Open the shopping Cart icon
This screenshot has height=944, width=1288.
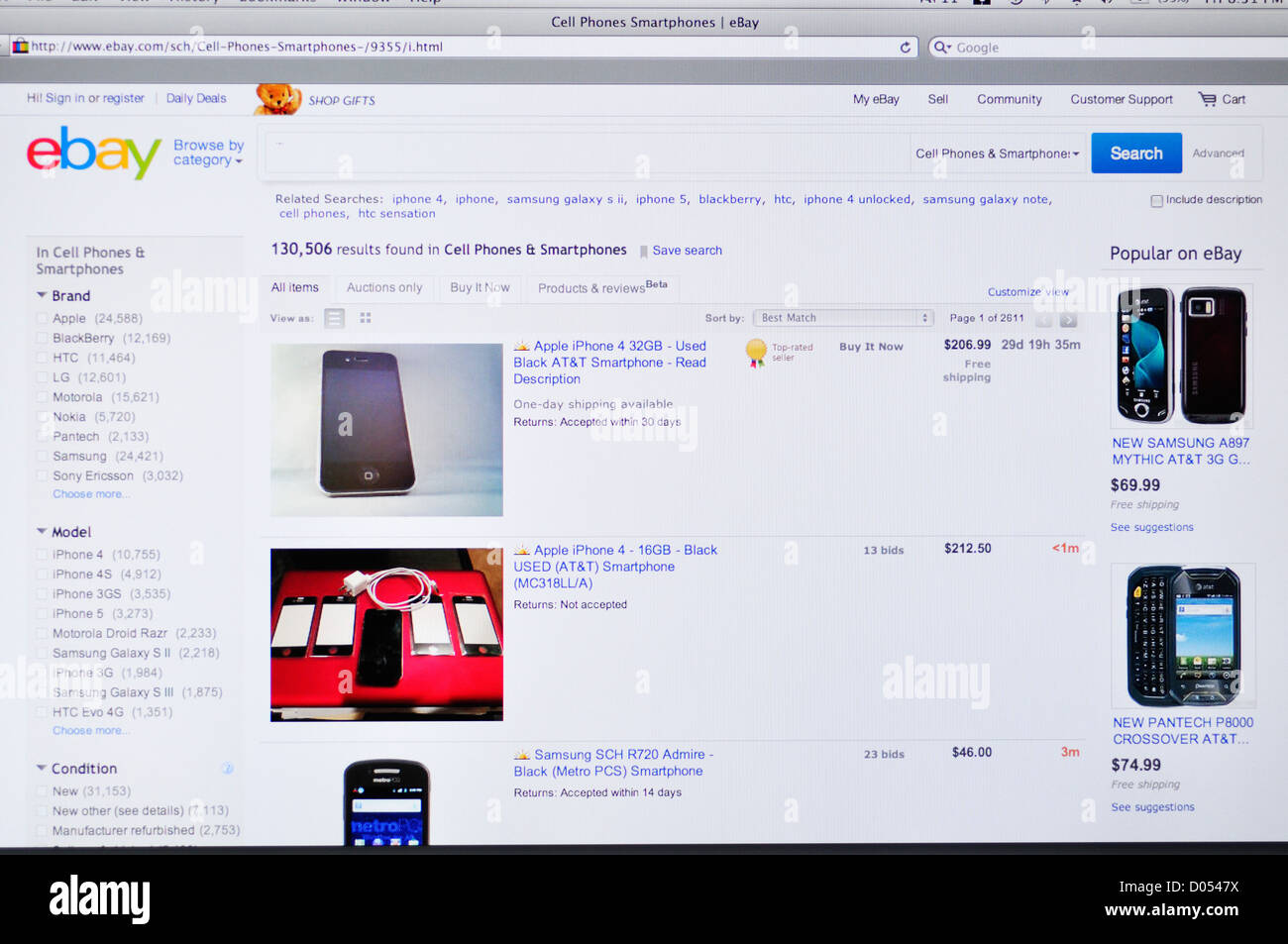click(1207, 99)
